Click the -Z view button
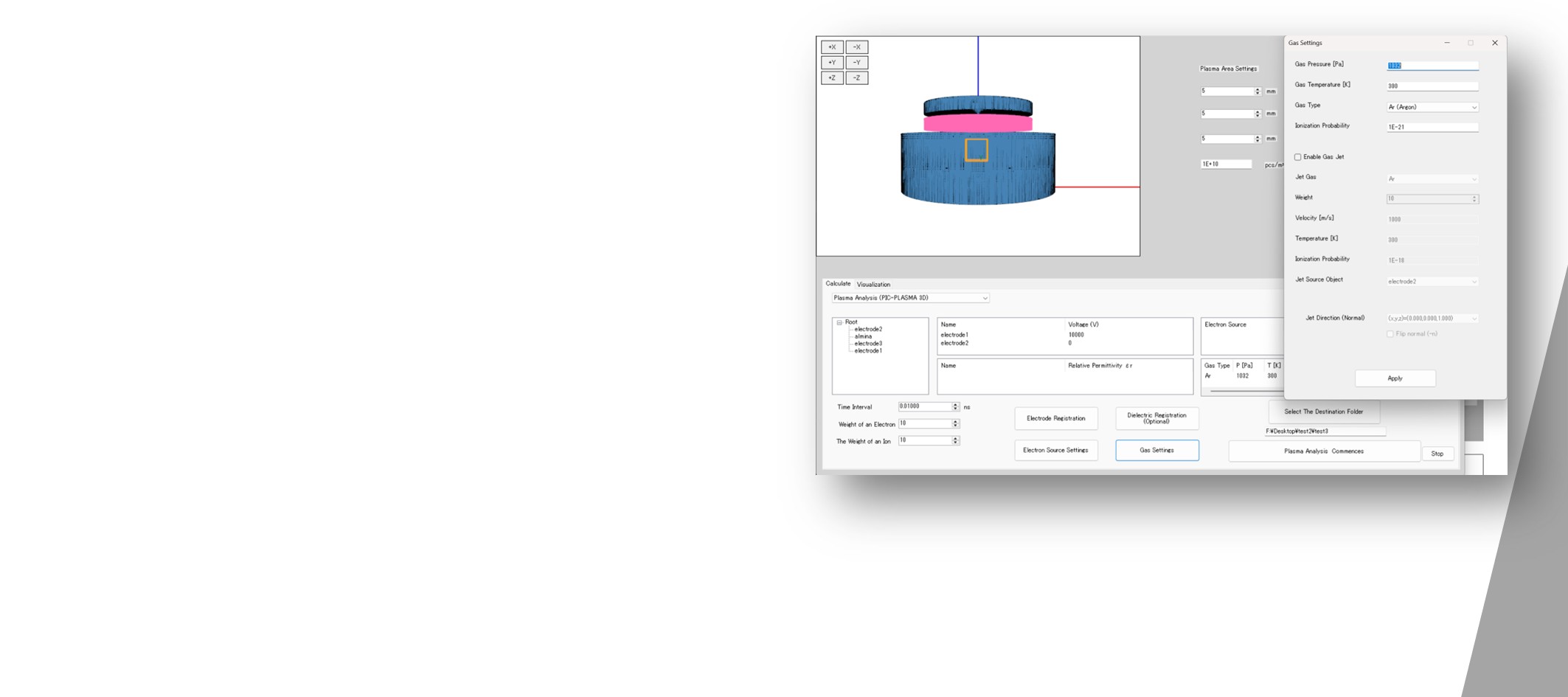This screenshot has width=1568, height=697. 856,78
